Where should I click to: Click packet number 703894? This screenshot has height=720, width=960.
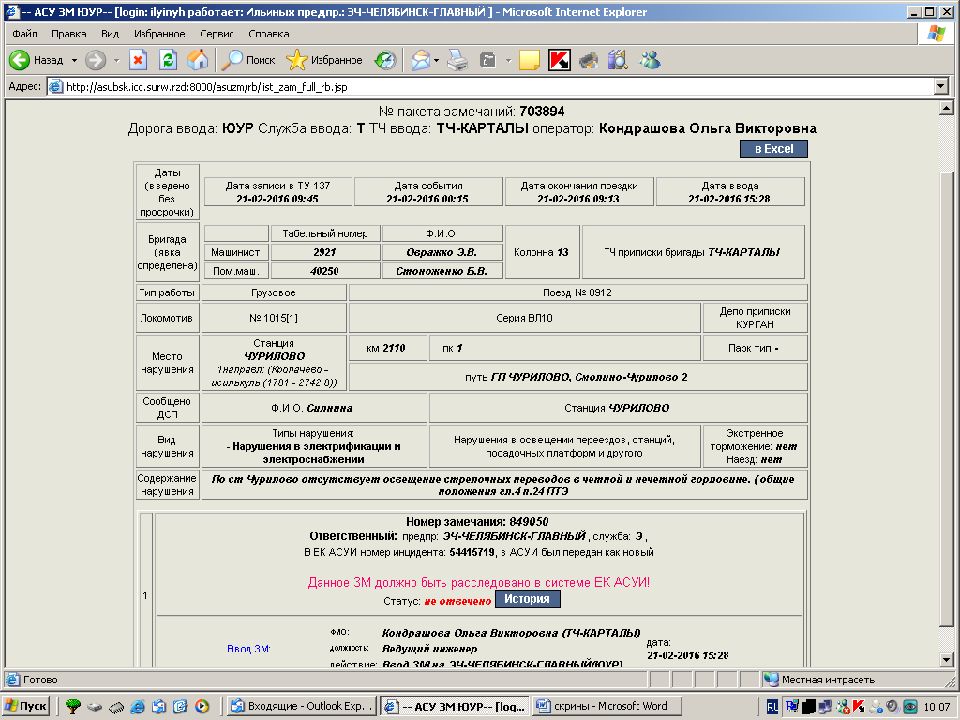tap(542, 111)
